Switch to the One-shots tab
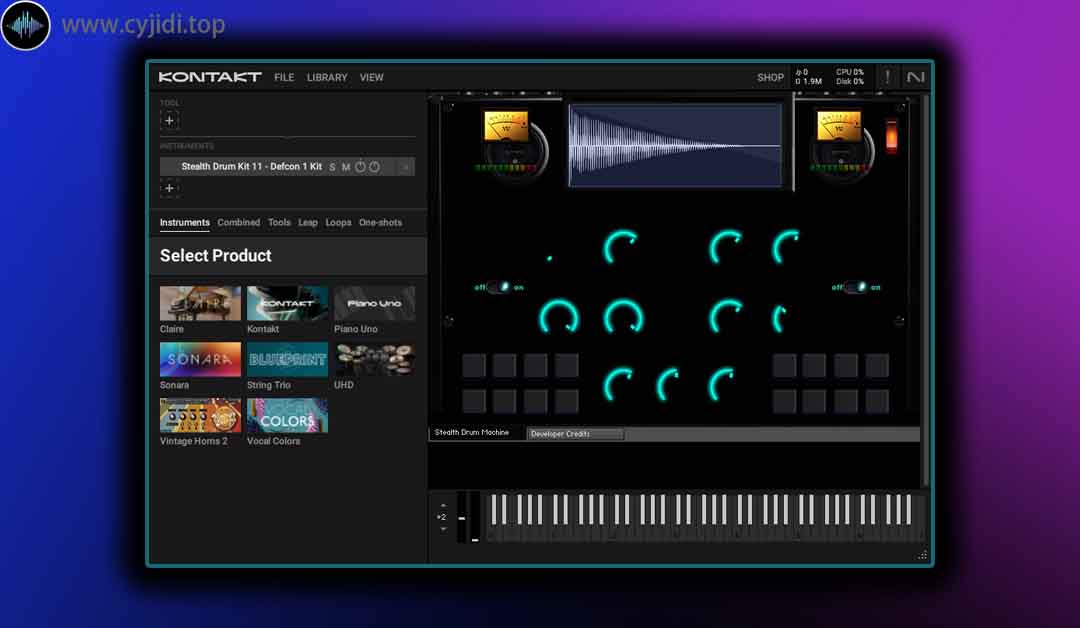Screen dimensions: 1080x628 pyautogui.click(x=380, y=222)
